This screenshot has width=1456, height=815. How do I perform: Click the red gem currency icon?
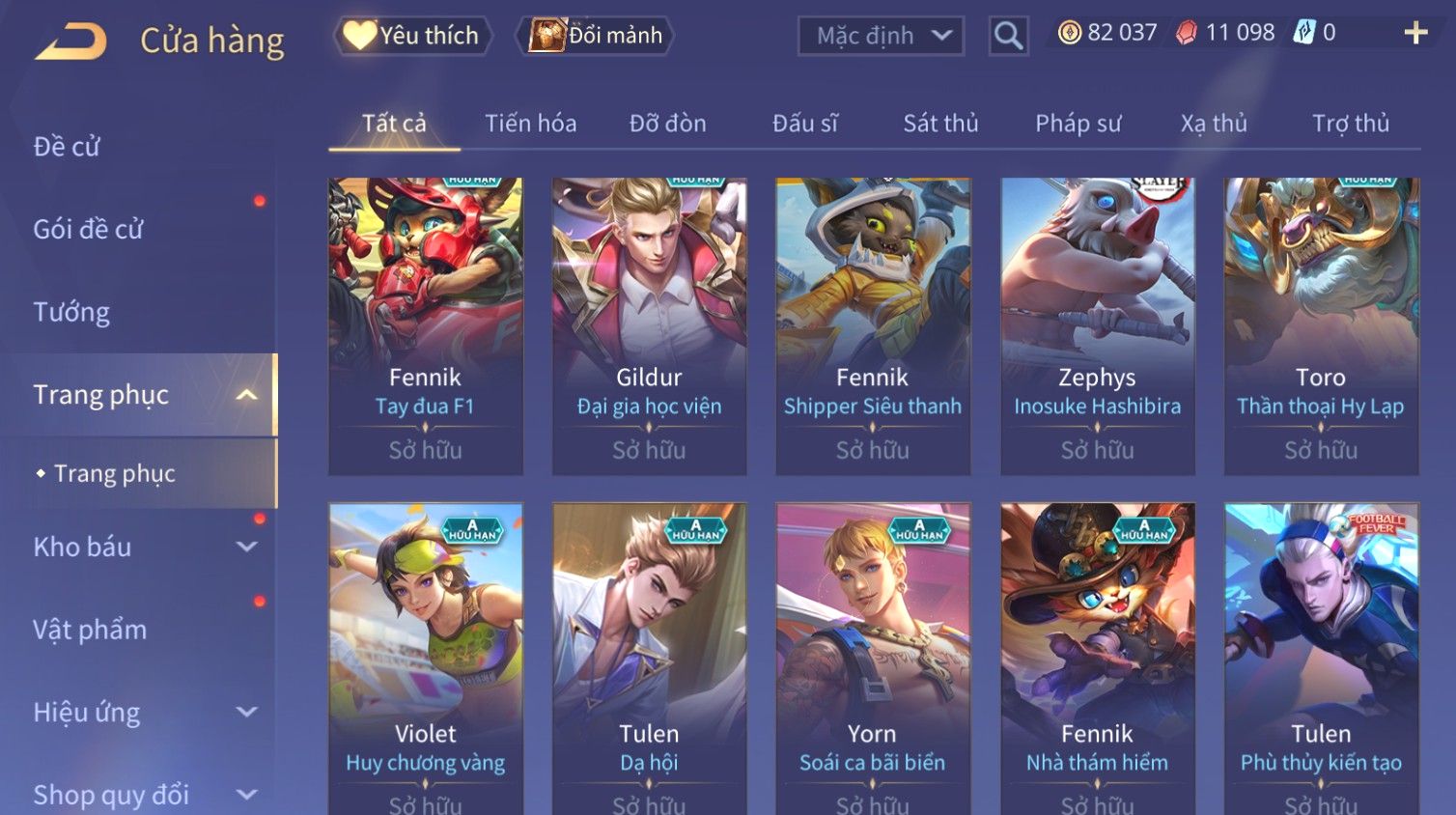pyautogui.click(x=1187, y=33)
